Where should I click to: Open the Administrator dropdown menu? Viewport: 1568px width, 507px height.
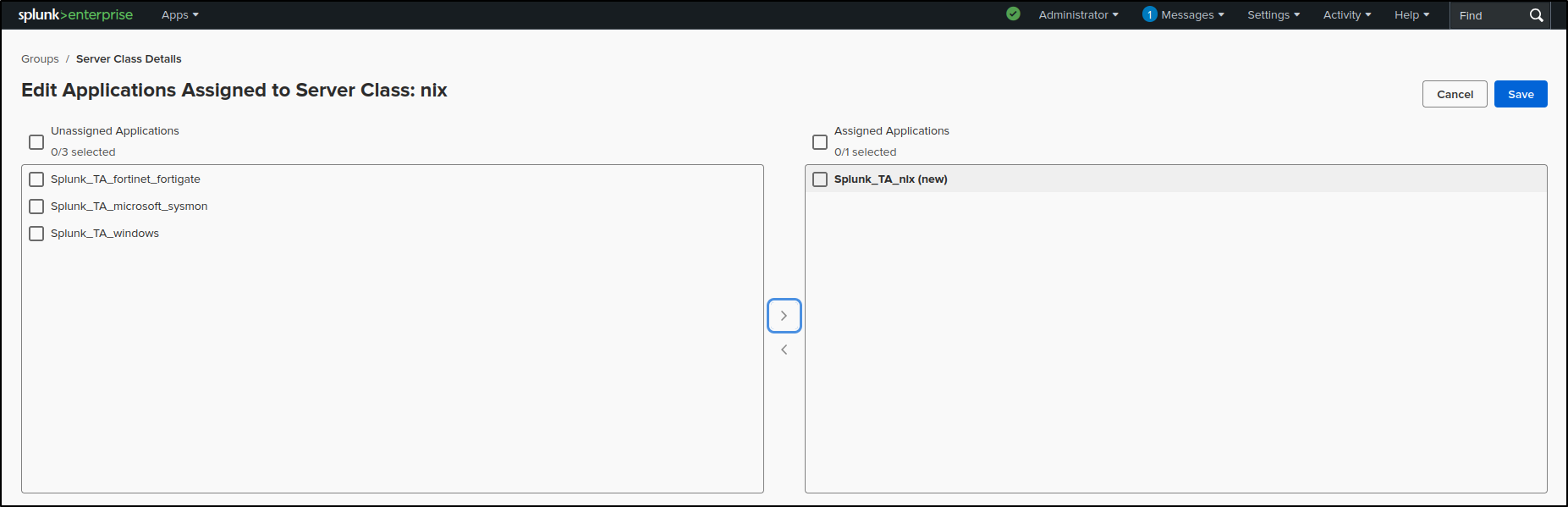pos(1079,15)
